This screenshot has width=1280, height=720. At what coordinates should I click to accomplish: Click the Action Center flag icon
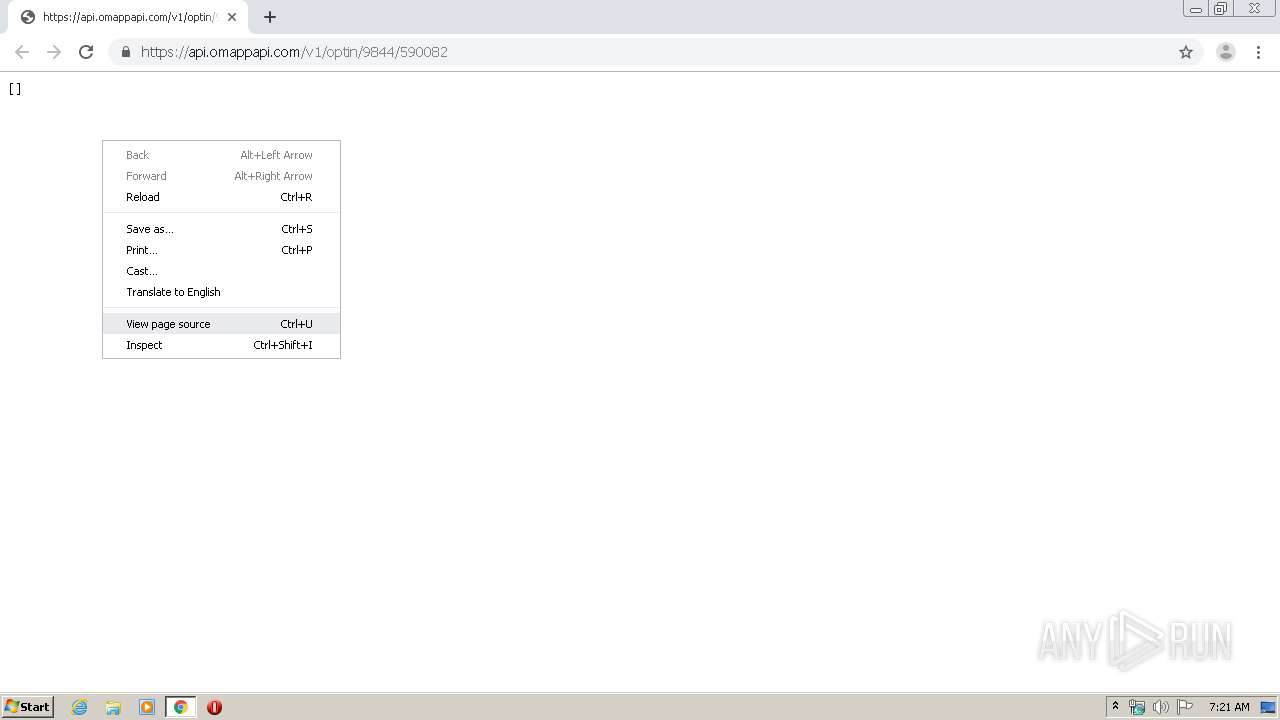click(x=1185, y=707)
